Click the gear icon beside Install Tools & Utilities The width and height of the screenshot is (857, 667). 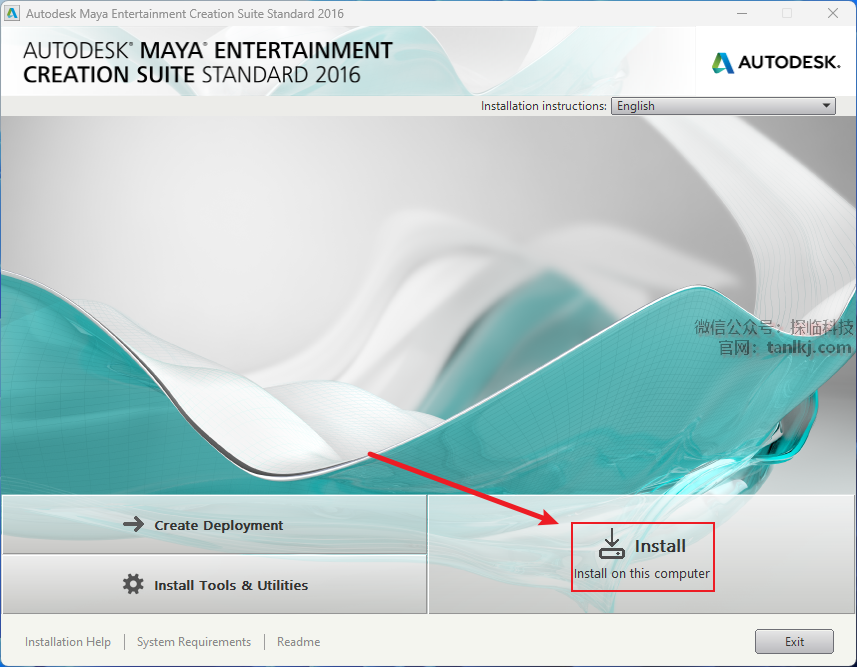[133, 584]
